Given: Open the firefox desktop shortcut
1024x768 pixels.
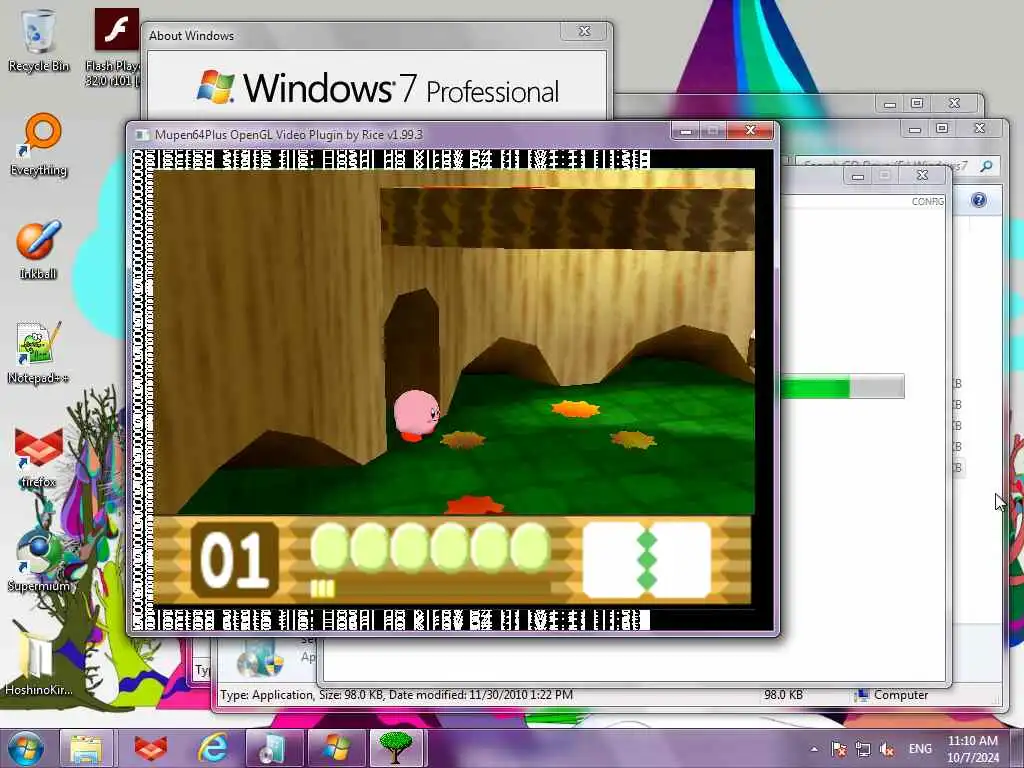Looking at the screenshot, I should (x=38, y=457).
